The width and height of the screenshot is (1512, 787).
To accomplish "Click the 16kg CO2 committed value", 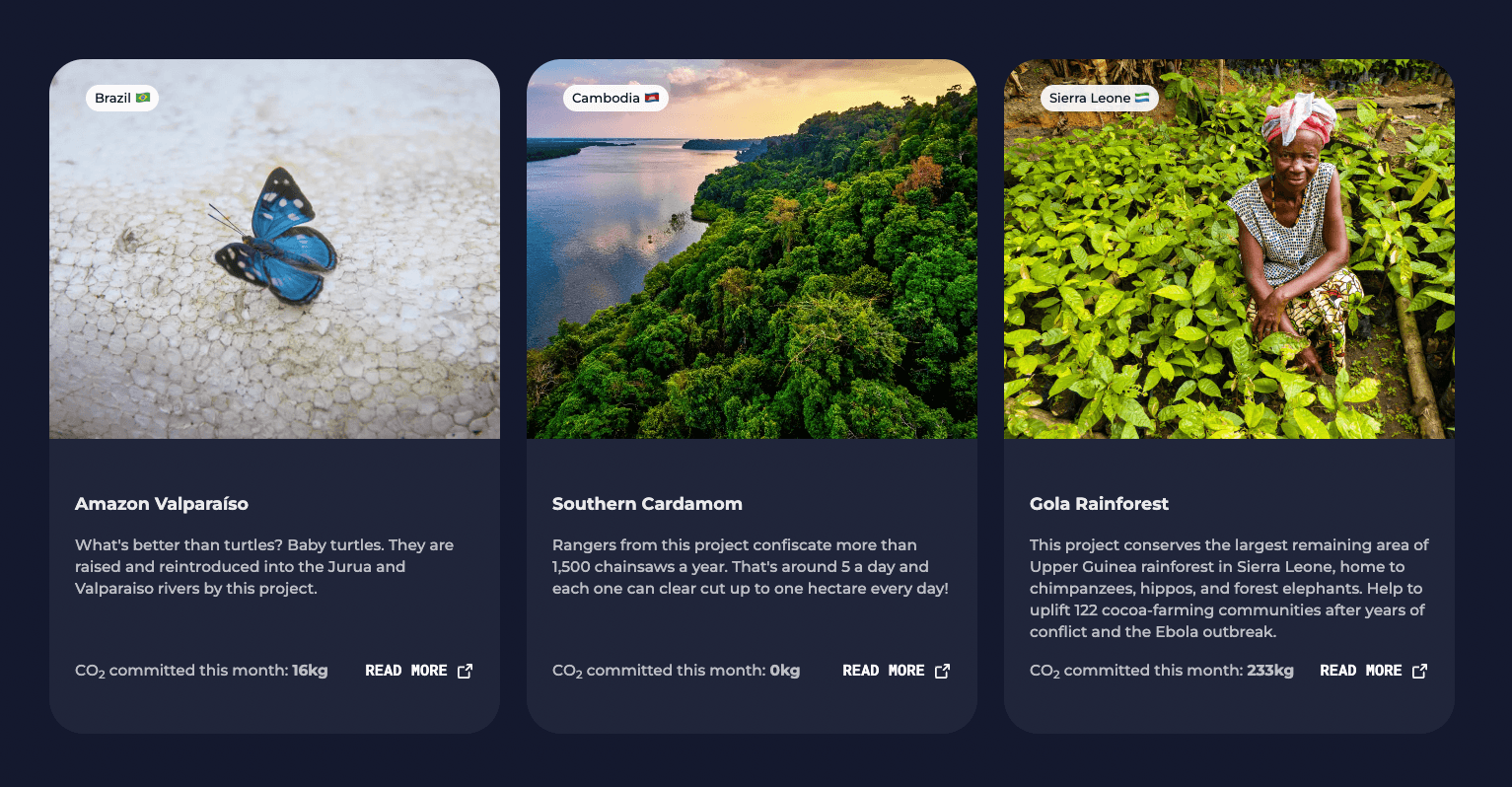I will (310, 671).
